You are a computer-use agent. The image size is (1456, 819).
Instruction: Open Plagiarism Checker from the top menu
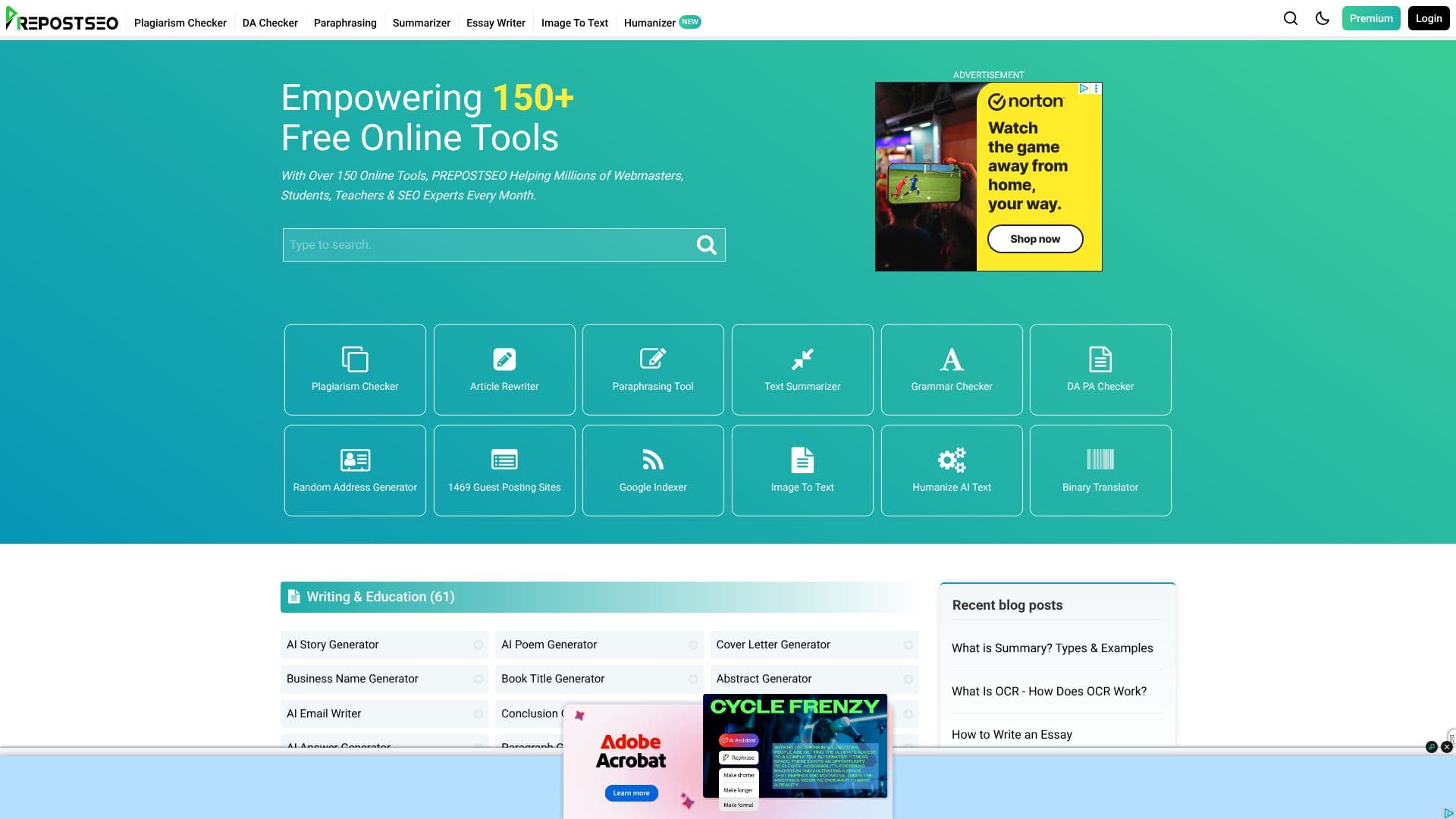pyautogui.click(x=180, y=23)
